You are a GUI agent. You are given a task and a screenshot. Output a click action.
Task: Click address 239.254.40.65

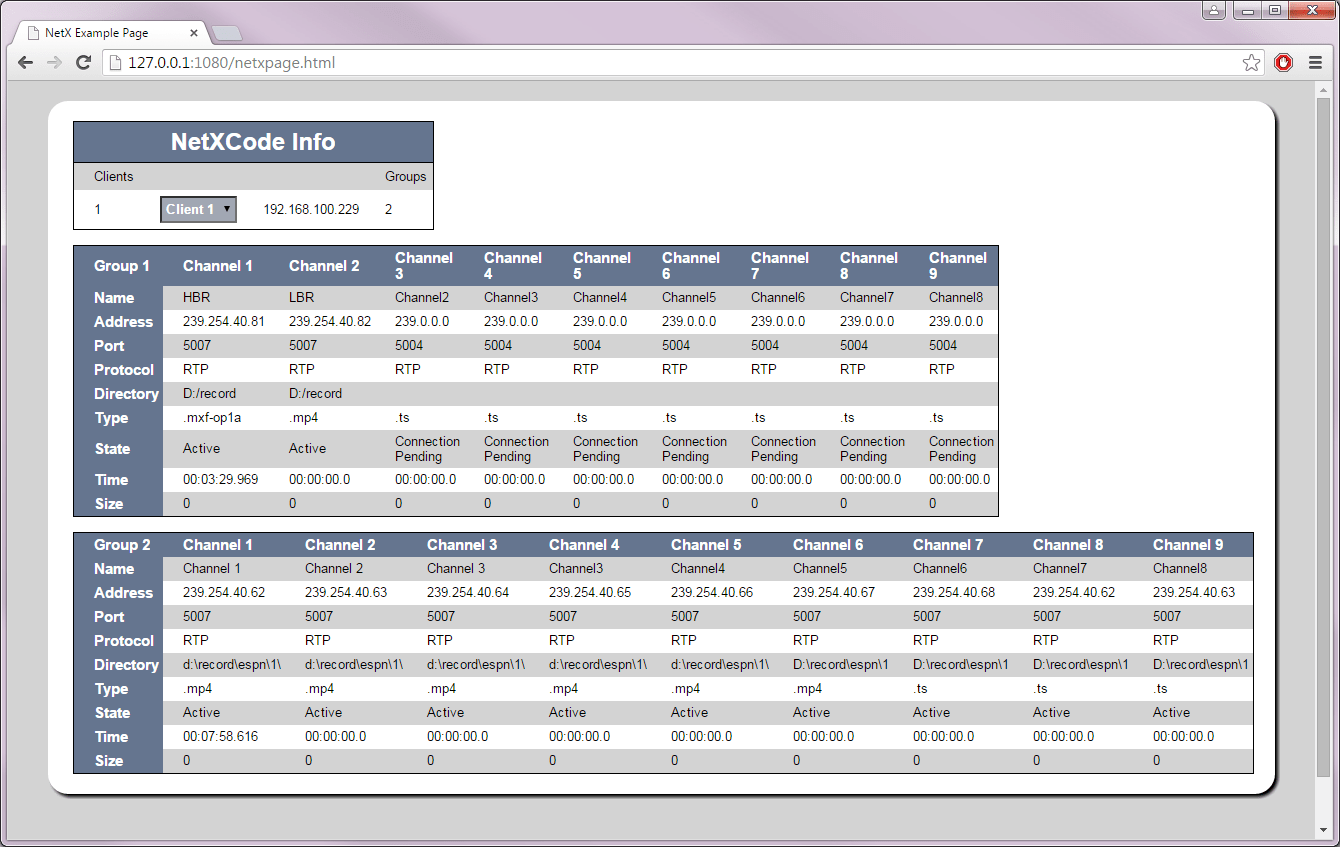(590, 593)
